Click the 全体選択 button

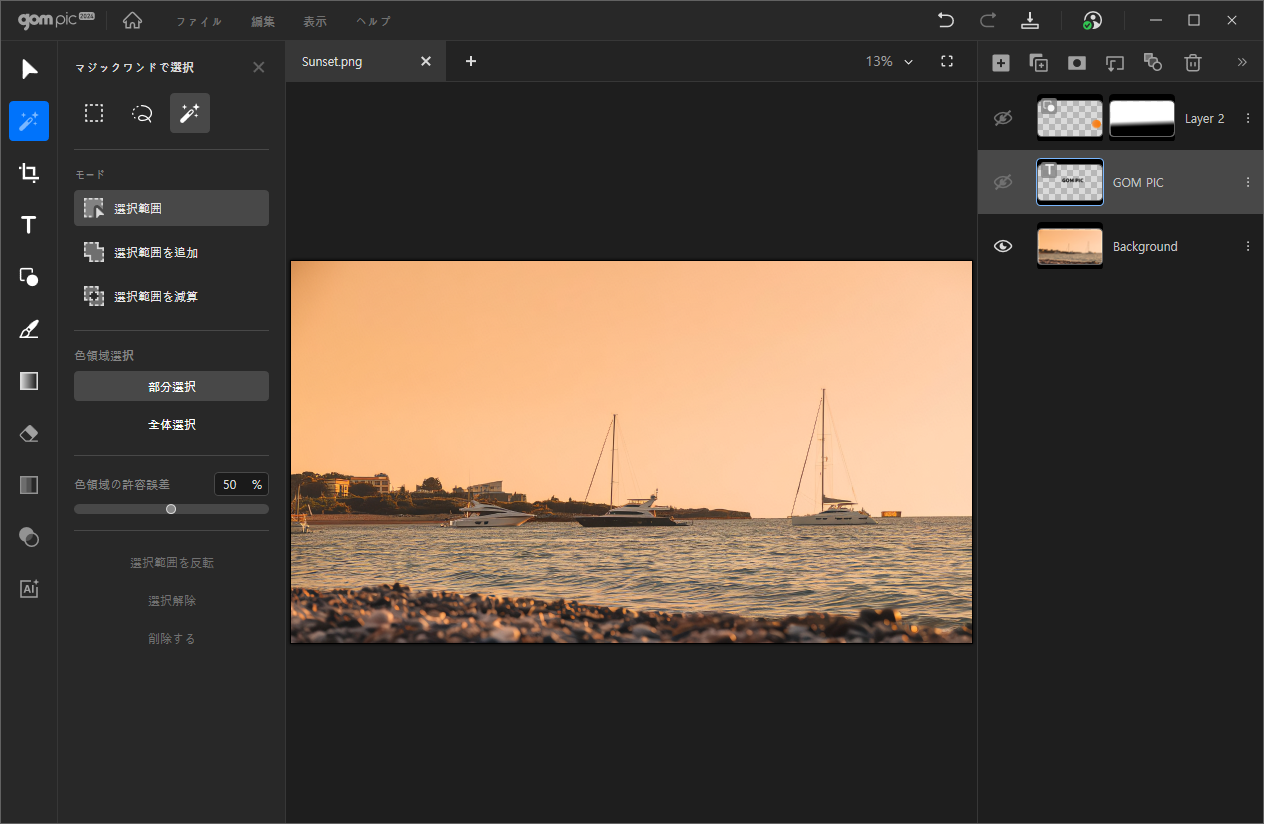171,425
